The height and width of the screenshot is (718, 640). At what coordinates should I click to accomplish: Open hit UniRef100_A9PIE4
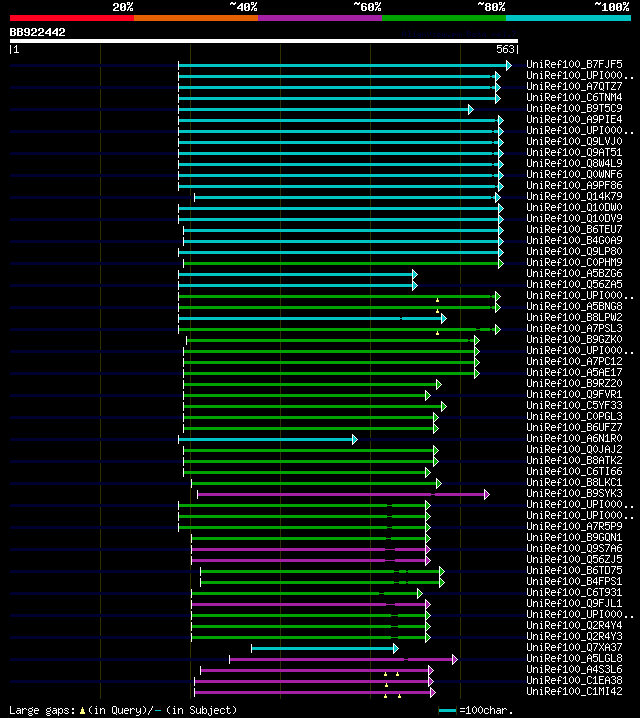pyautogui.click(x=574, y=119)
